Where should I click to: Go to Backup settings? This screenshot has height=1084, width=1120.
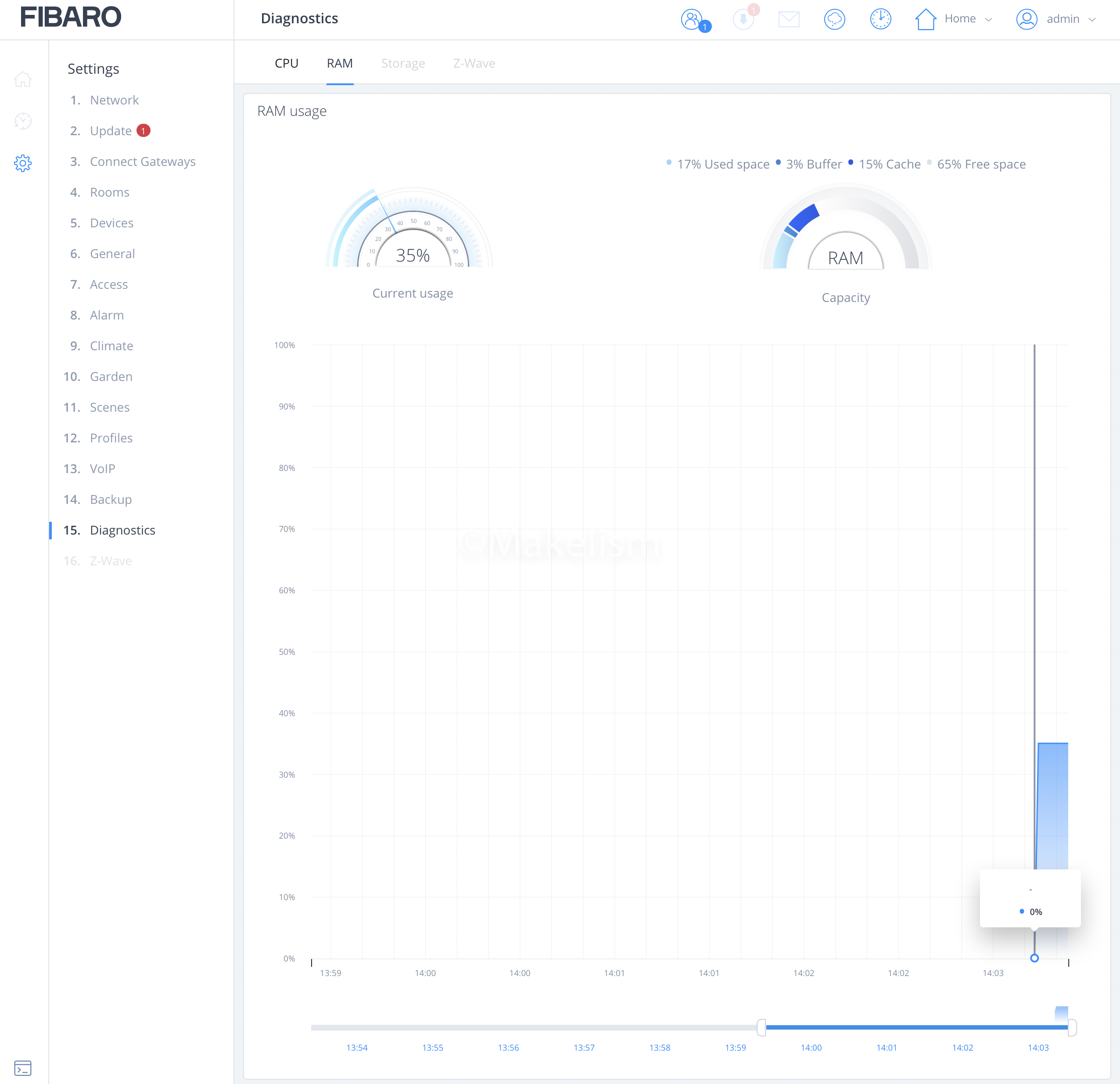pos(111,499)
